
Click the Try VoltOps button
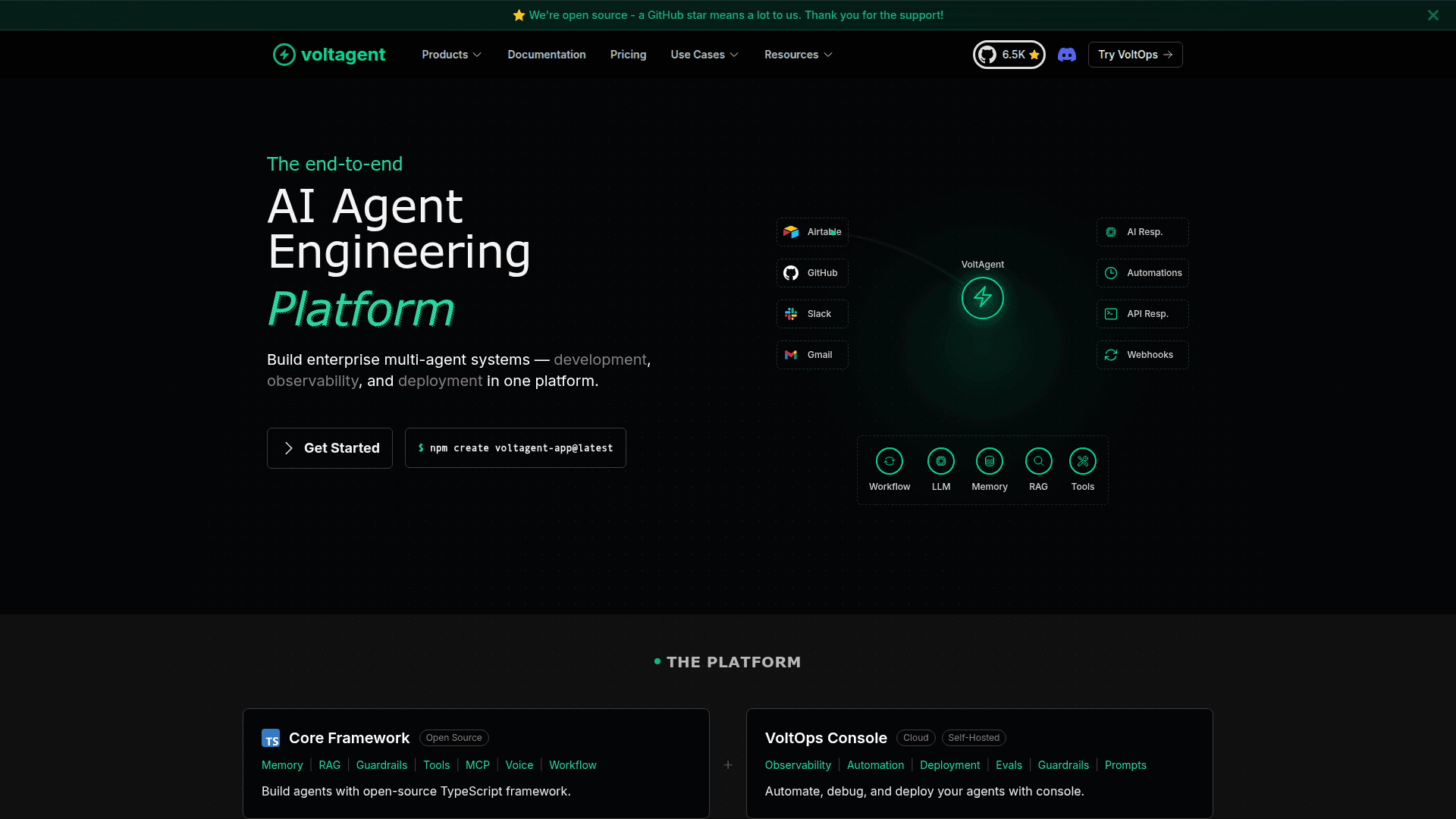(1135, 54)
